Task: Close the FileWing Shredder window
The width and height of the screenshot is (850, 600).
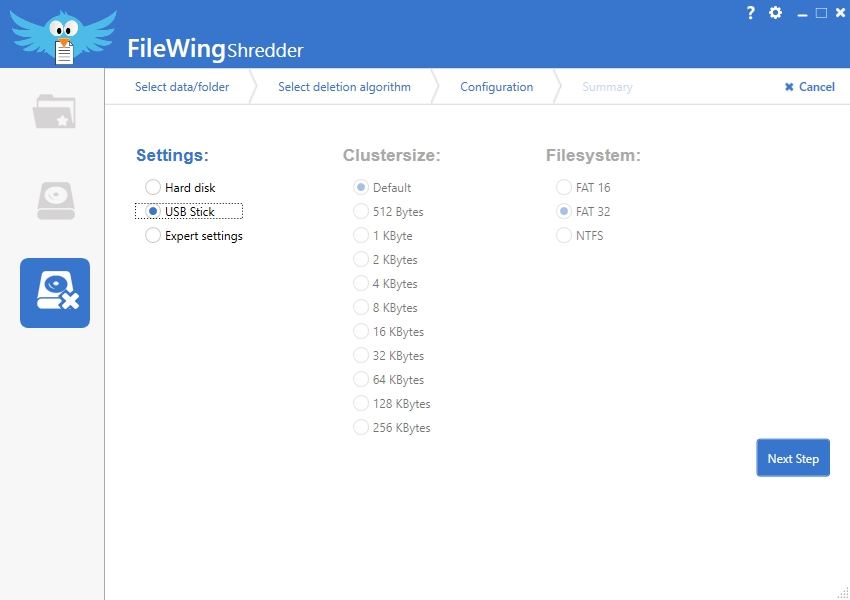Action: (840, 13)
